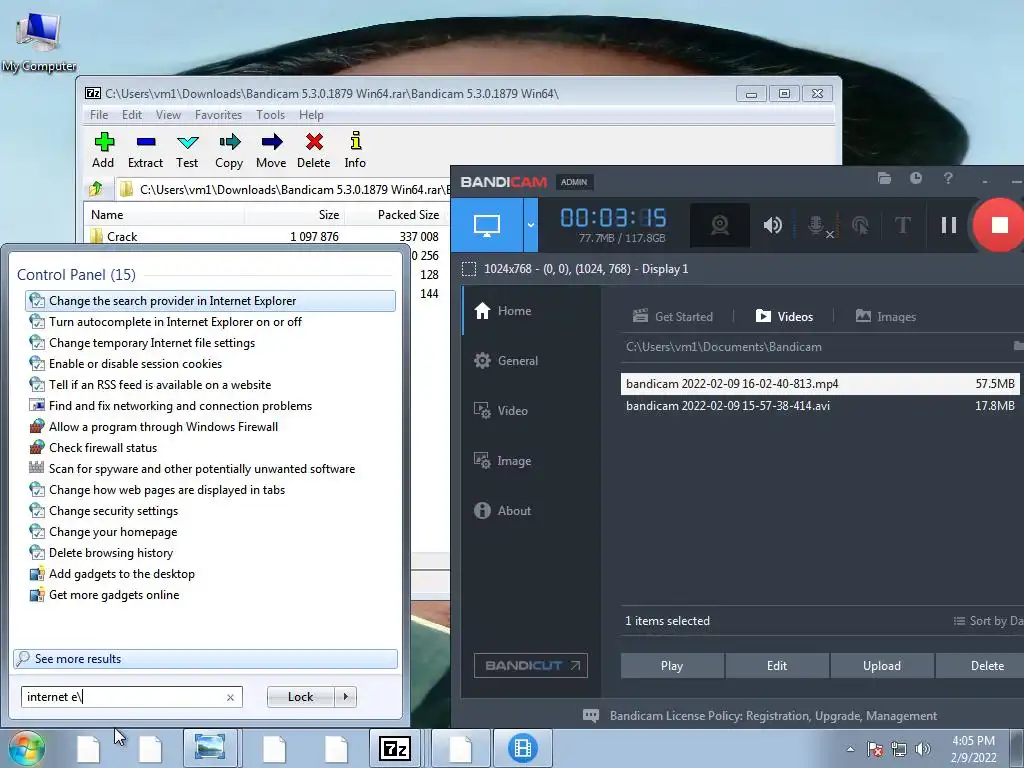Open the output folder icon in Bandicam title bar
This screenshot has height=768, width=1024.
[x=884, y=178]
